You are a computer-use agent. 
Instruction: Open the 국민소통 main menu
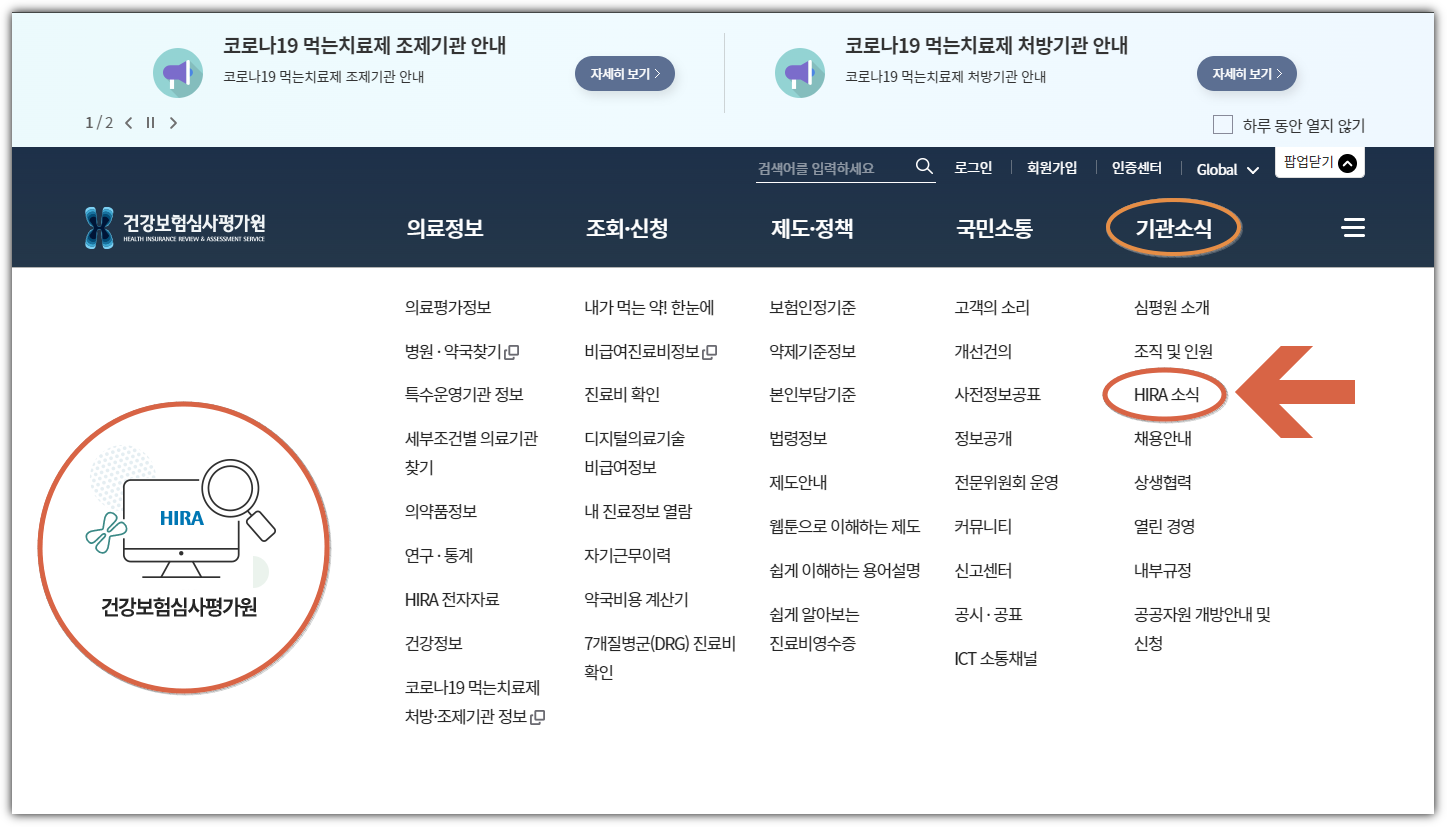point(994,228)
